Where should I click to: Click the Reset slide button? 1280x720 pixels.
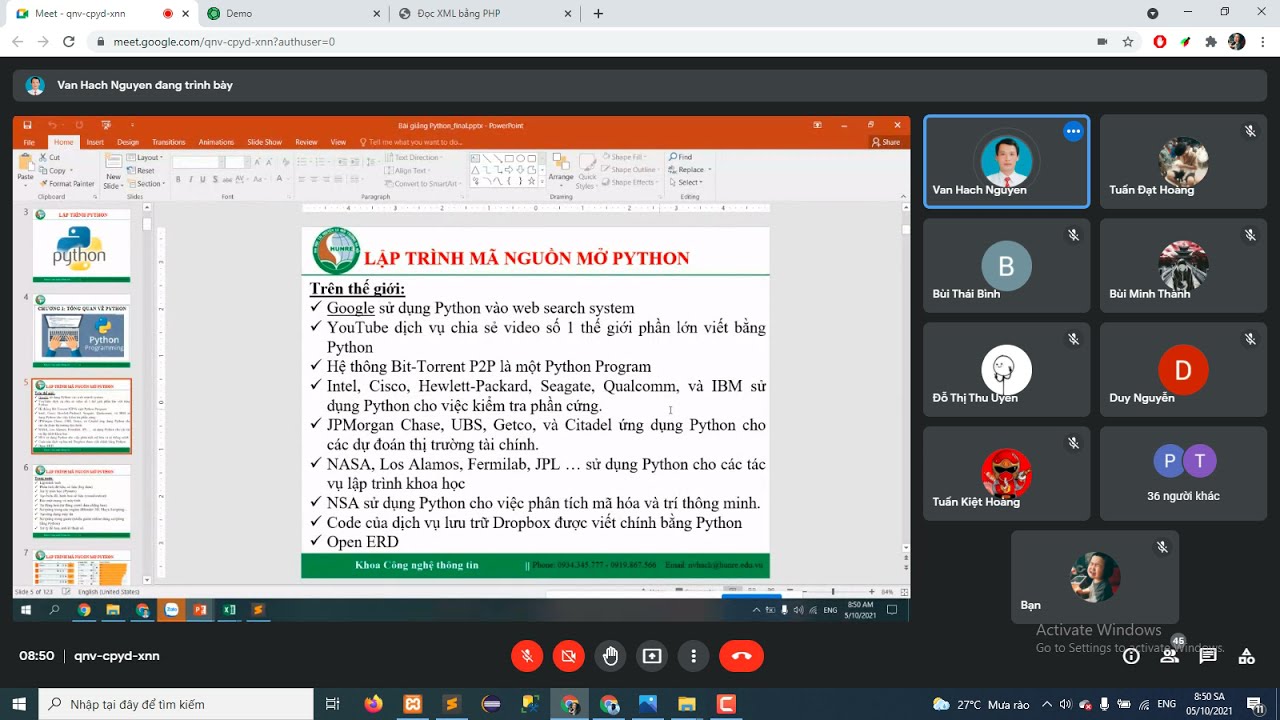[x=142, y=171]
